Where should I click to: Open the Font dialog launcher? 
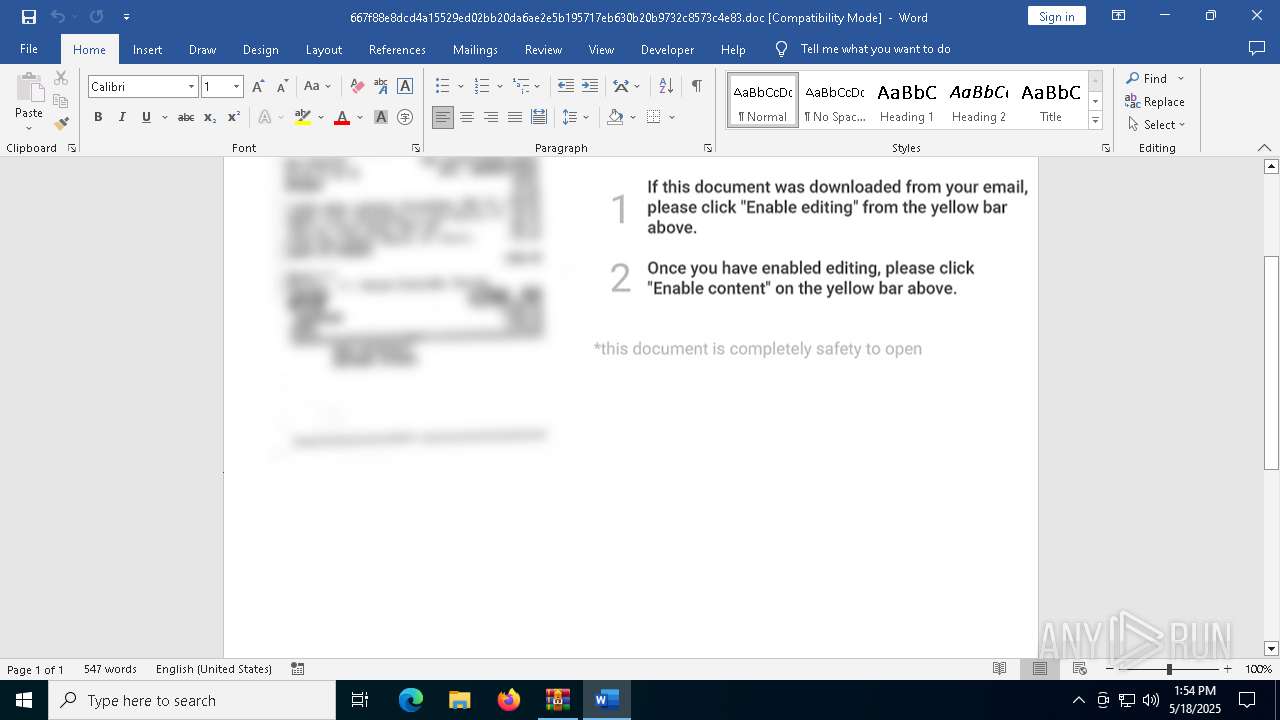pyautogui.click(x=416, y=148)
